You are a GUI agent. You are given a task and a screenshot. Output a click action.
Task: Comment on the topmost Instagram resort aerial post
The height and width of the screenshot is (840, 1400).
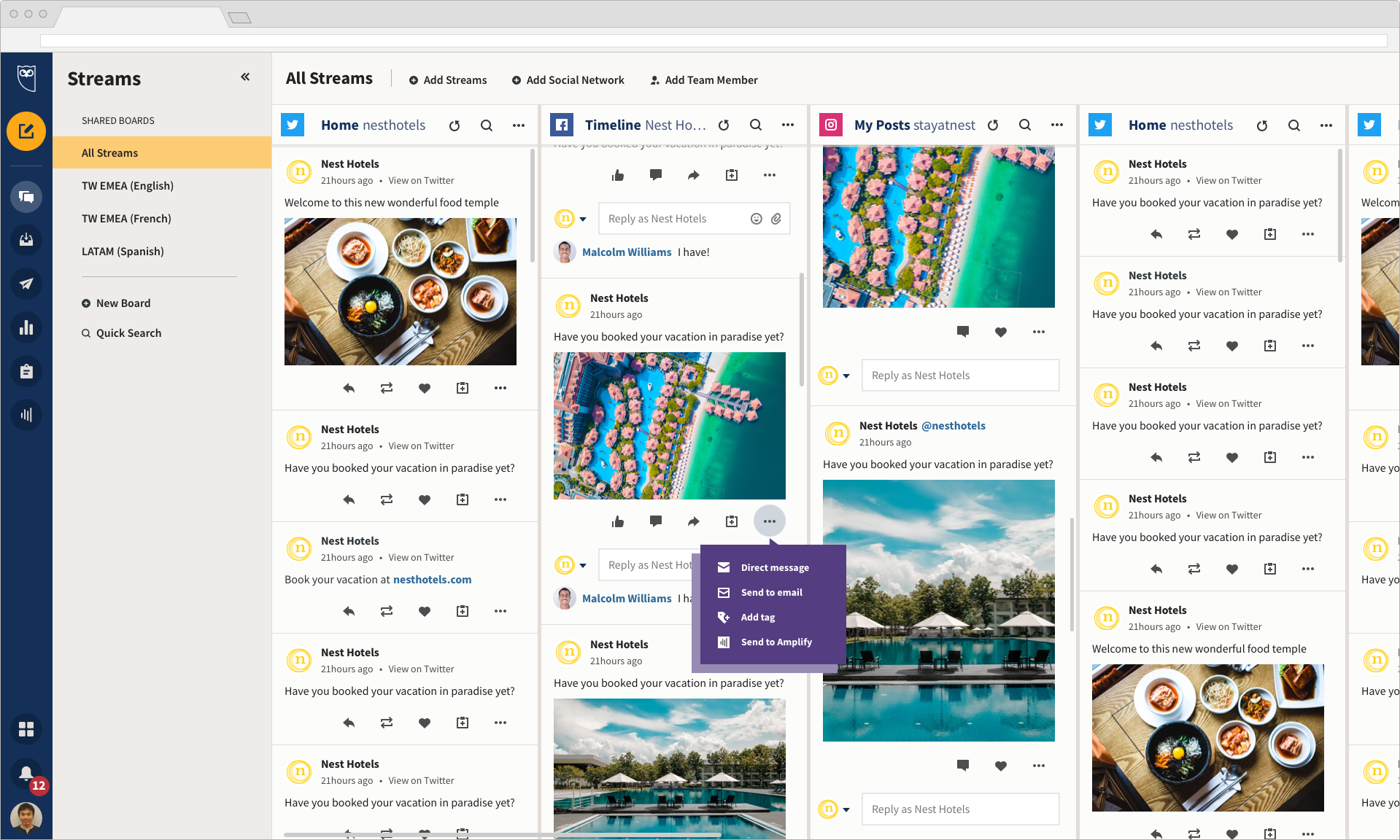[963, 332]
